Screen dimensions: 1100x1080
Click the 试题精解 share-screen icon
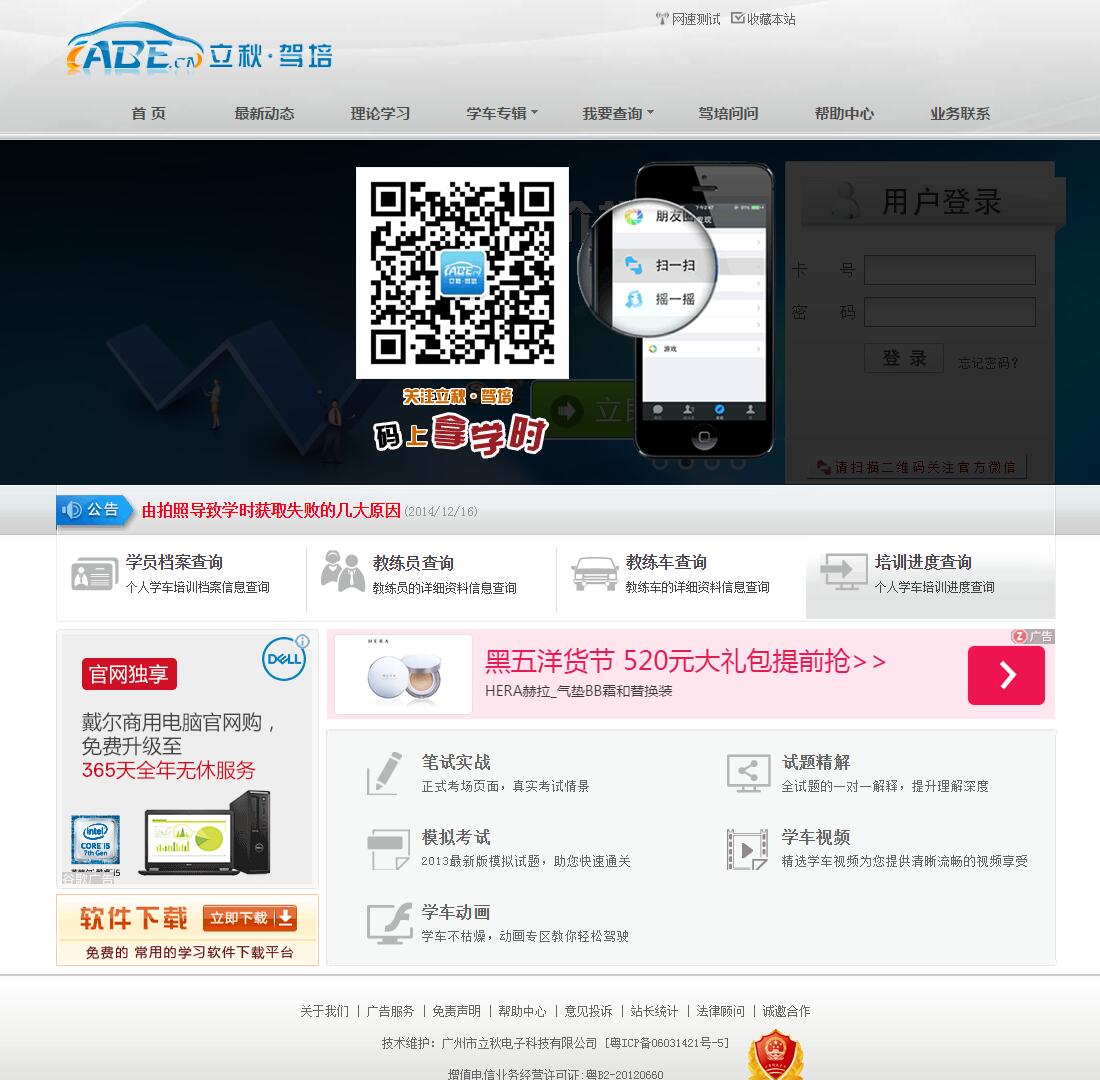click(748, 773)
